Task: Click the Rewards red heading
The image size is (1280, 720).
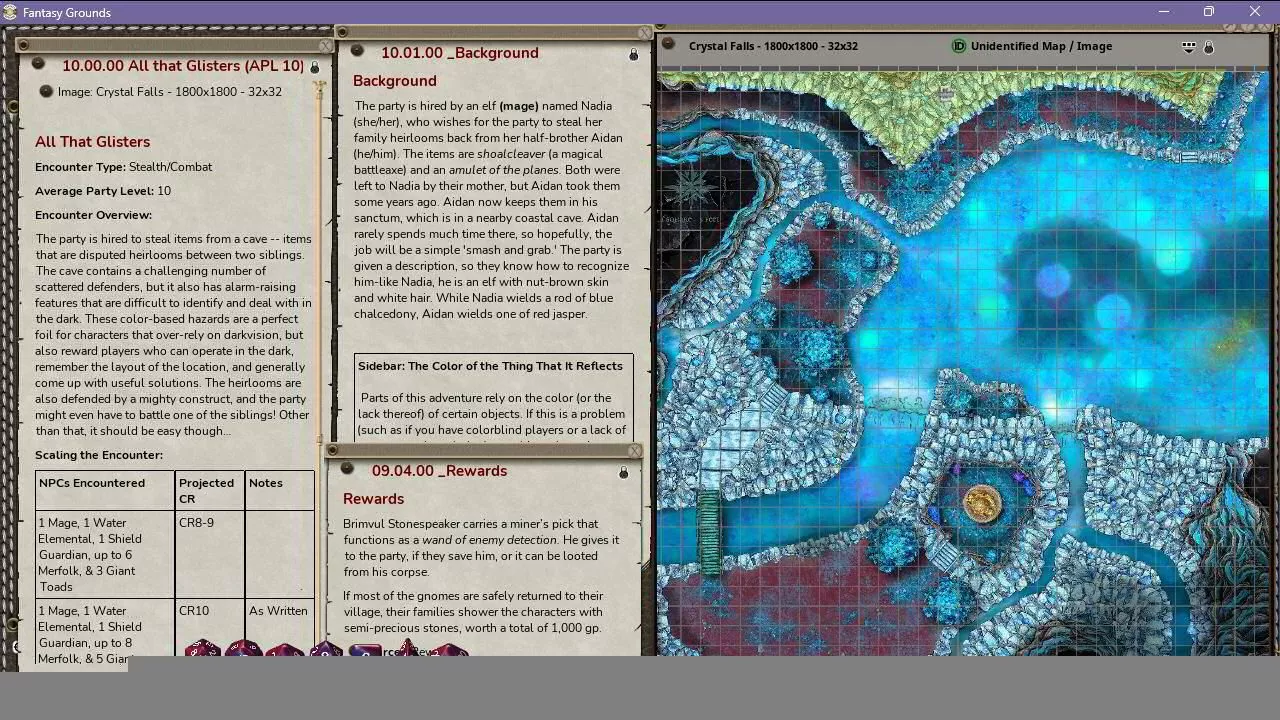Action: point(374,499)
